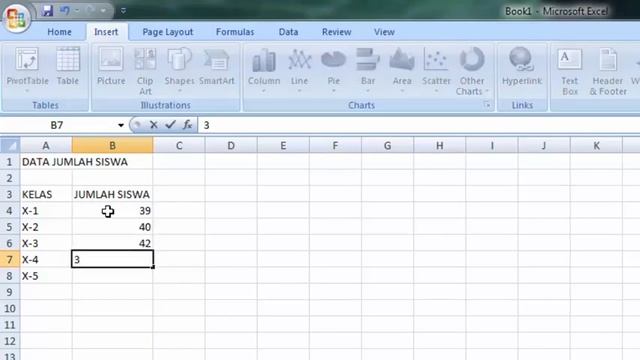Open the Clip Art pane
Image resolution: width=640 pixels, height=360 pixels.
point(145,71)
